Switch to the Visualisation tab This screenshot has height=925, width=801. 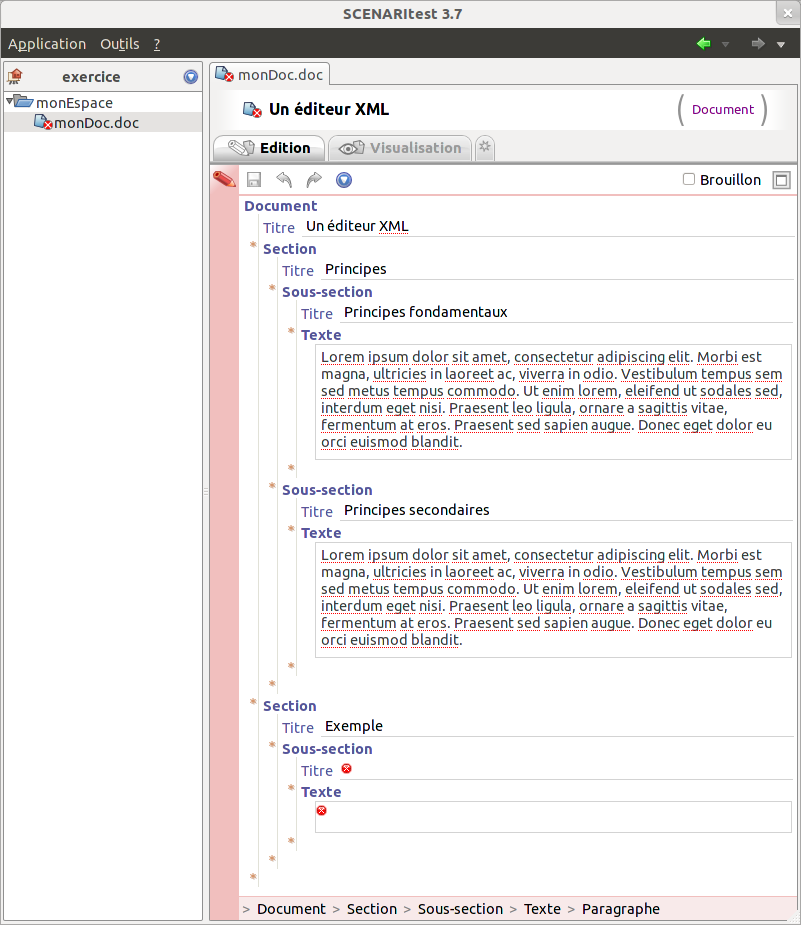(x=400, y=148)
